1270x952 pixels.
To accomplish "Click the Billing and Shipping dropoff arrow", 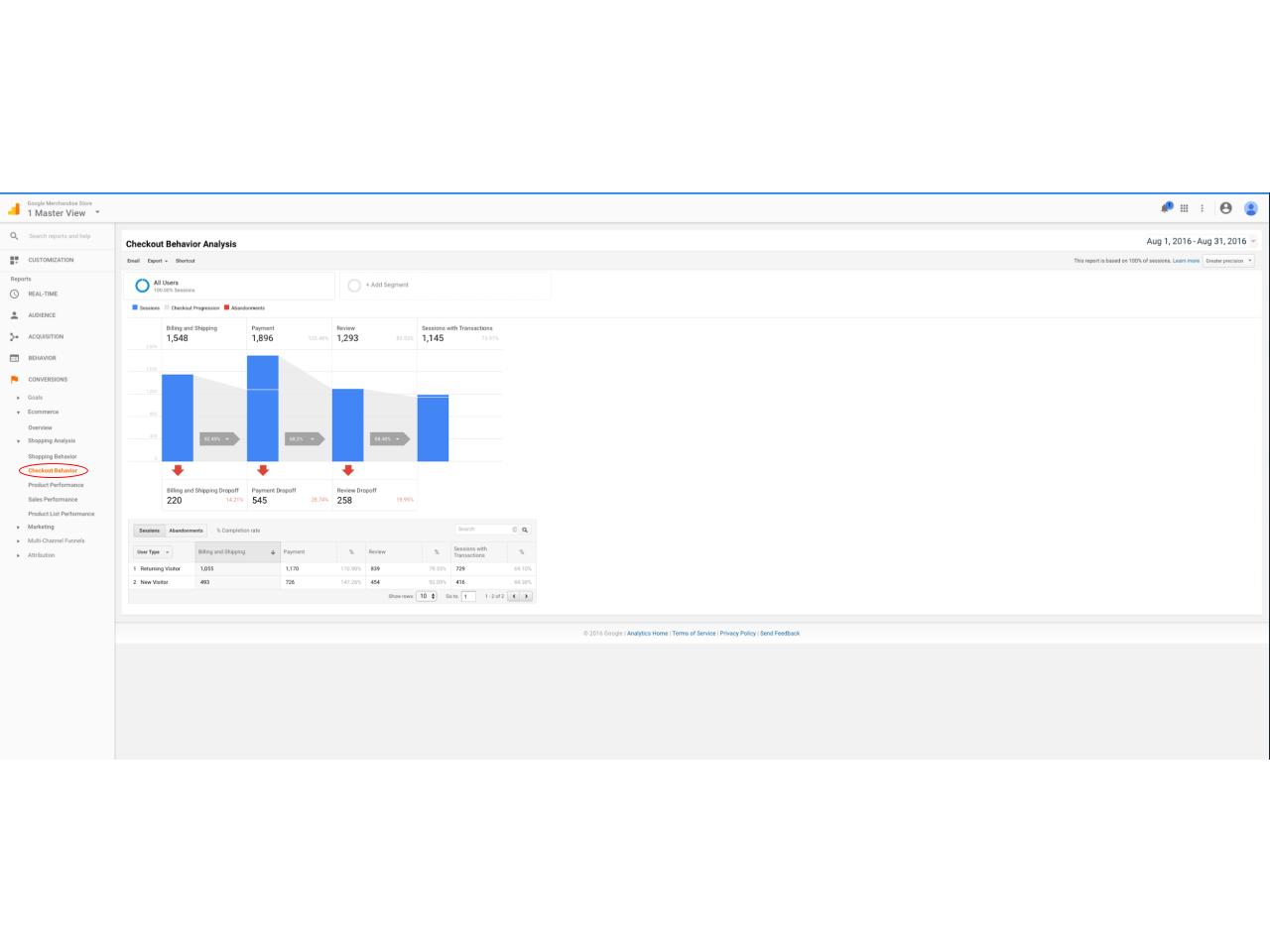I will click(178, 470).
